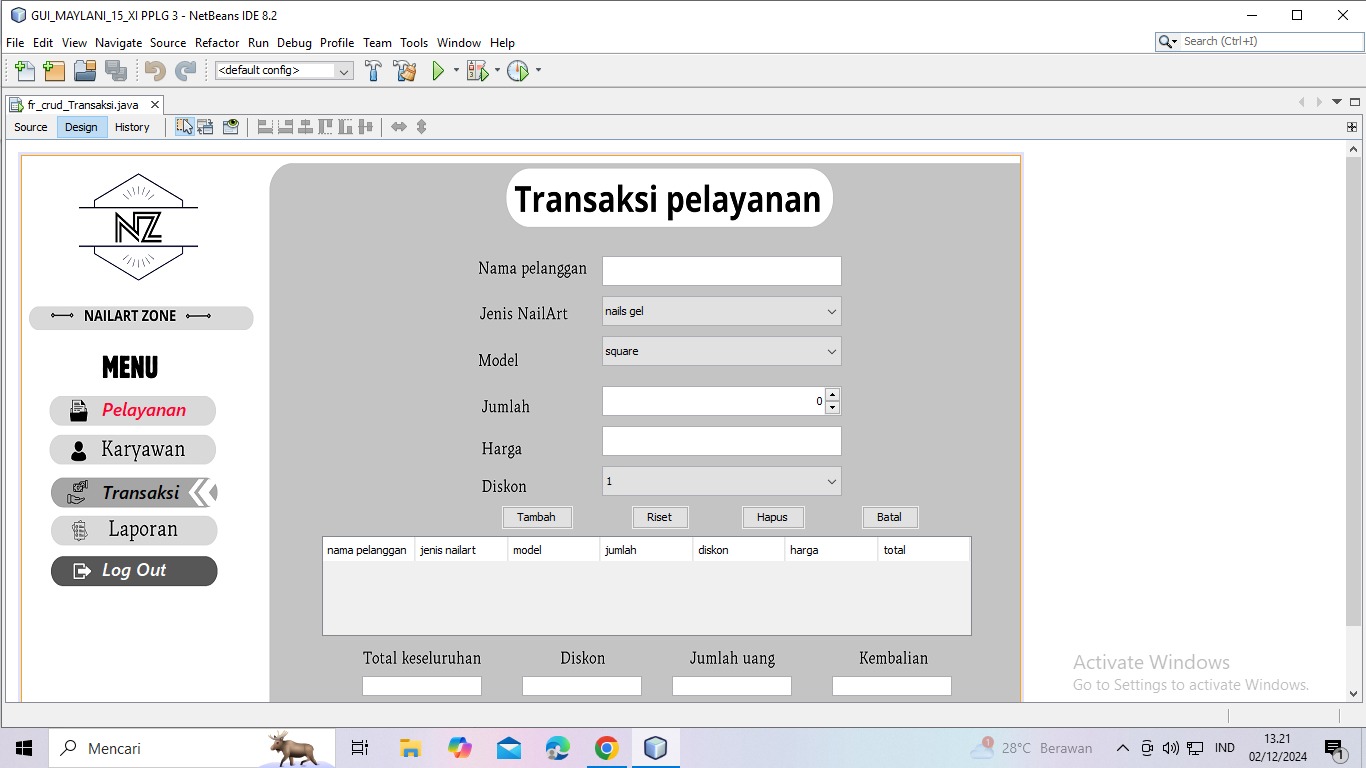This screenshot has width=1366, height=768.
Task: Click the Tambah button
Action: [536, 517]
